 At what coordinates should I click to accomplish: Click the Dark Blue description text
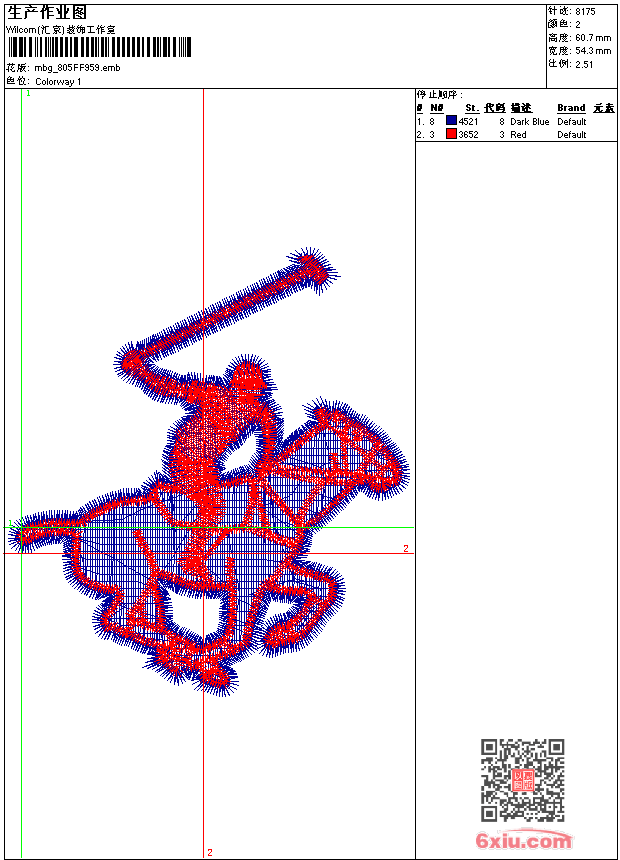click(x=529, y=122)
